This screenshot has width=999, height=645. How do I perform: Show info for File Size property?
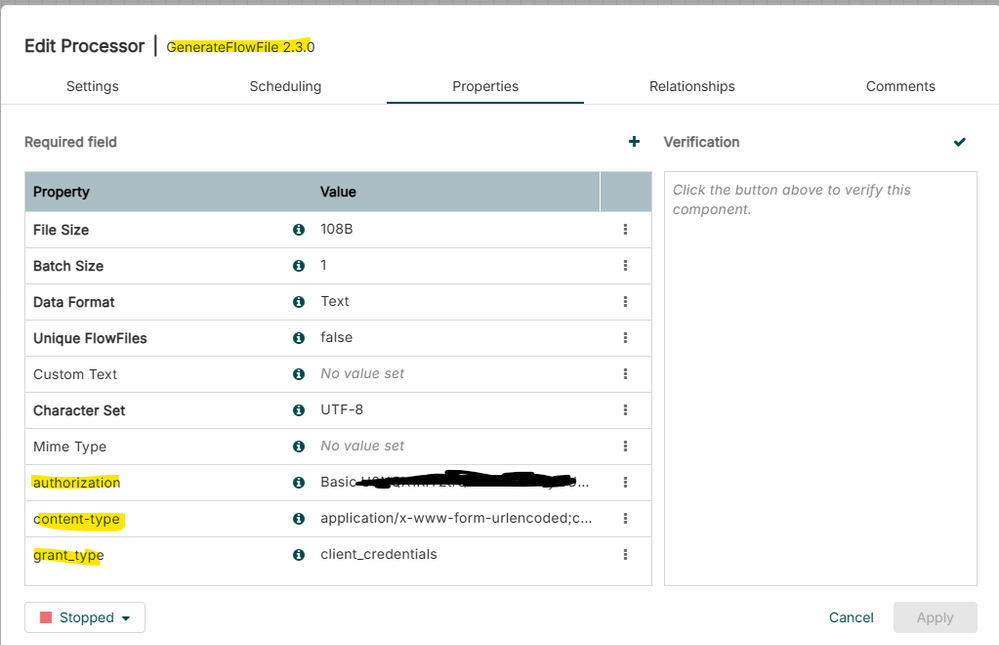pyautogui.click(x=298, y=229)
